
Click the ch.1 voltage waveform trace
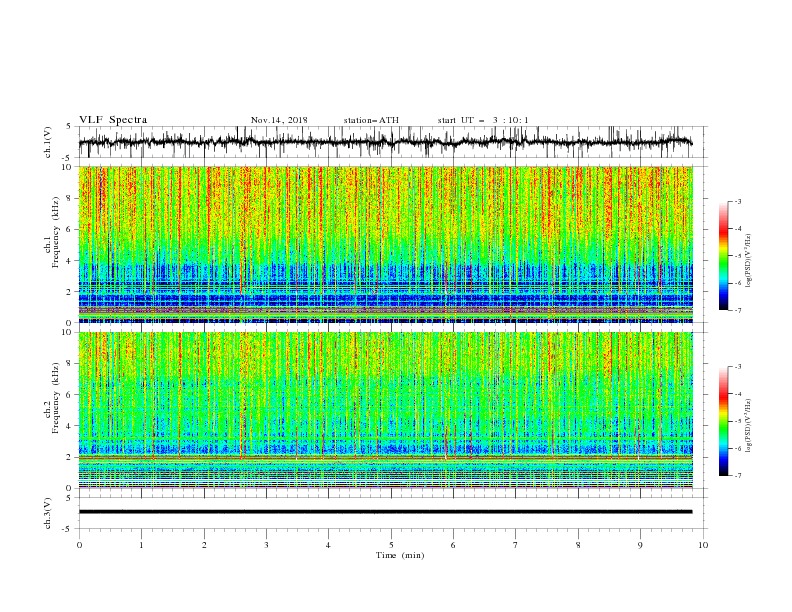[385, 142]
